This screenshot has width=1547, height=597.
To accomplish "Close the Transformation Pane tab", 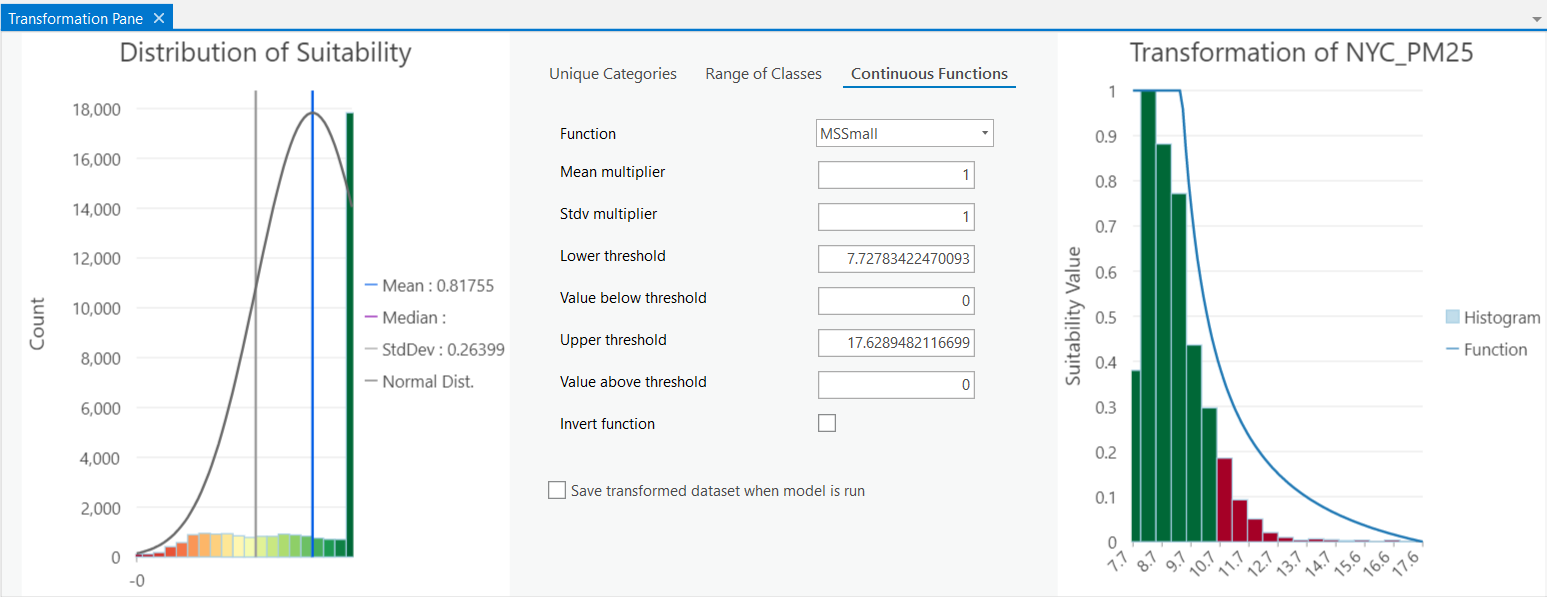I will click(x=159, y=18).
